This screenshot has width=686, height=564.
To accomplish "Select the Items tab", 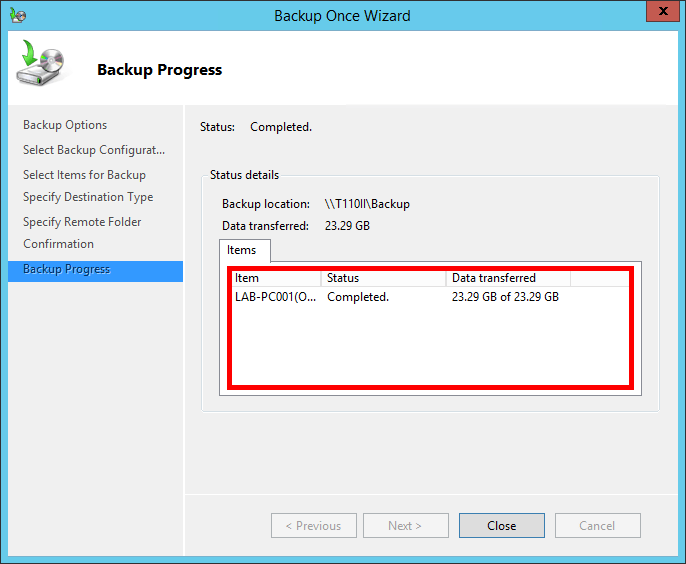I will point(245,250).
